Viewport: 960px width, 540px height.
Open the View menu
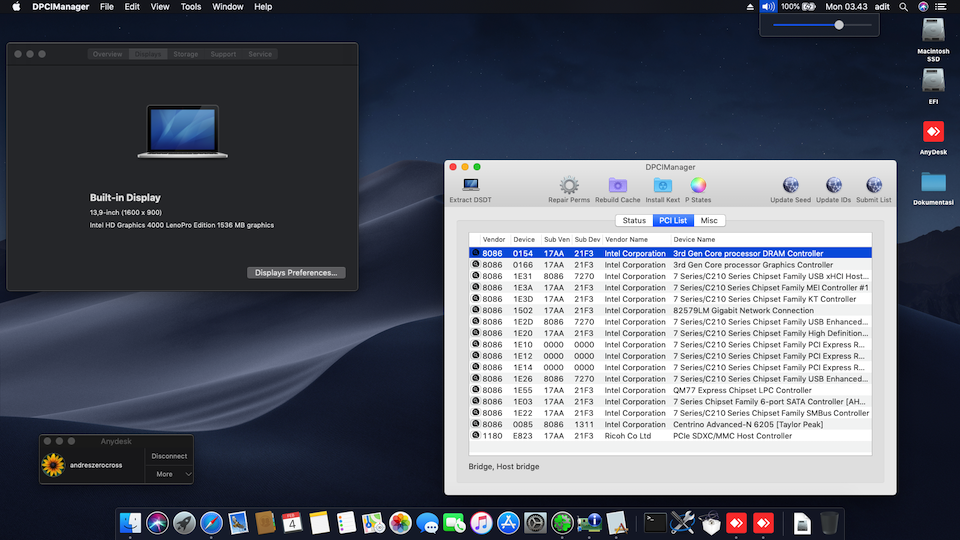[160, 7]
